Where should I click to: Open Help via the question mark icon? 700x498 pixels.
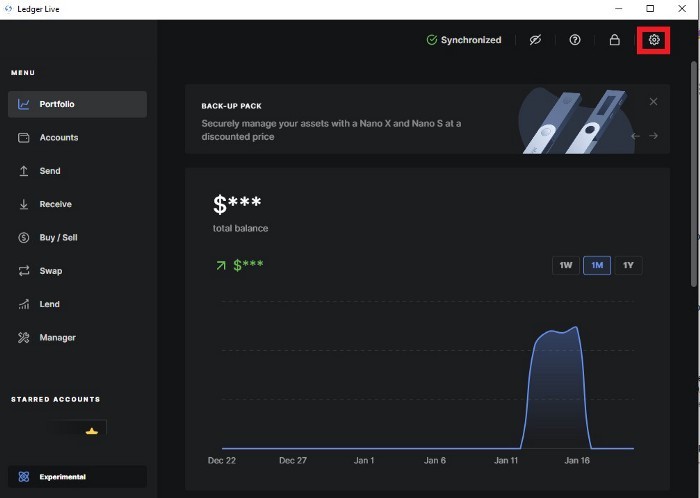point(575,40)
